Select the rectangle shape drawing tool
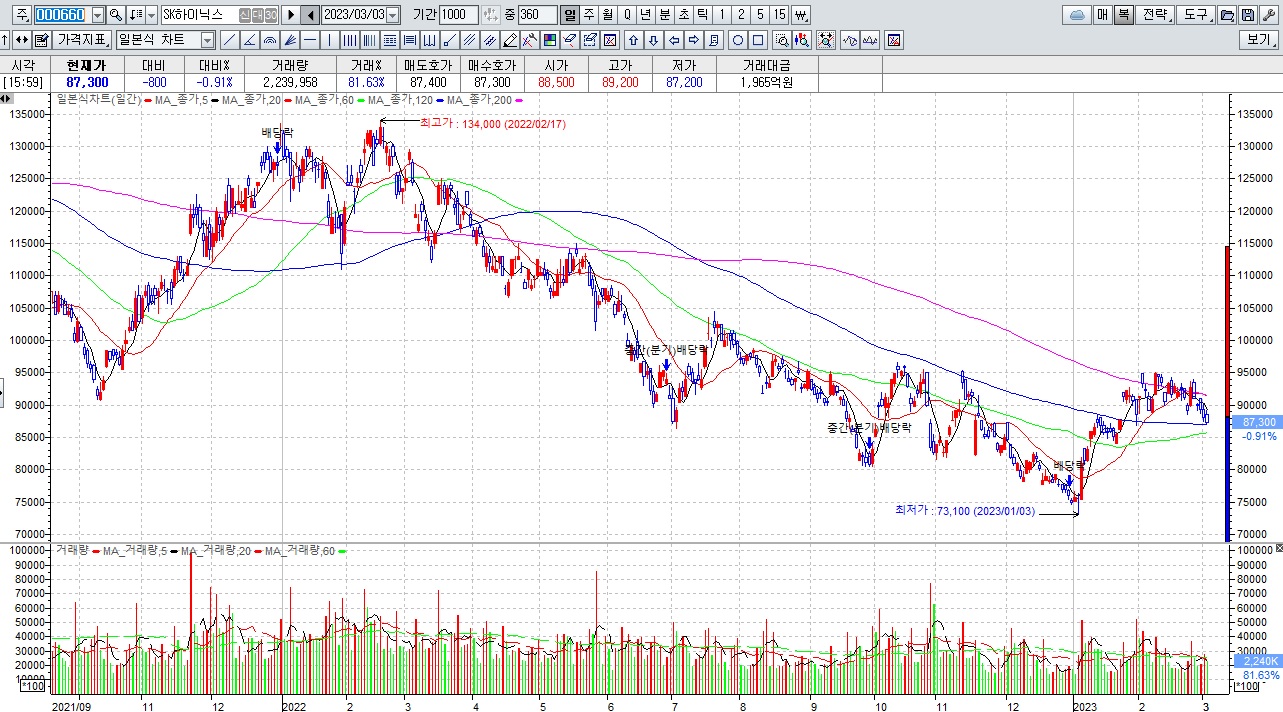The width and height of the screenshot is (1283, 712). point(758,40)
